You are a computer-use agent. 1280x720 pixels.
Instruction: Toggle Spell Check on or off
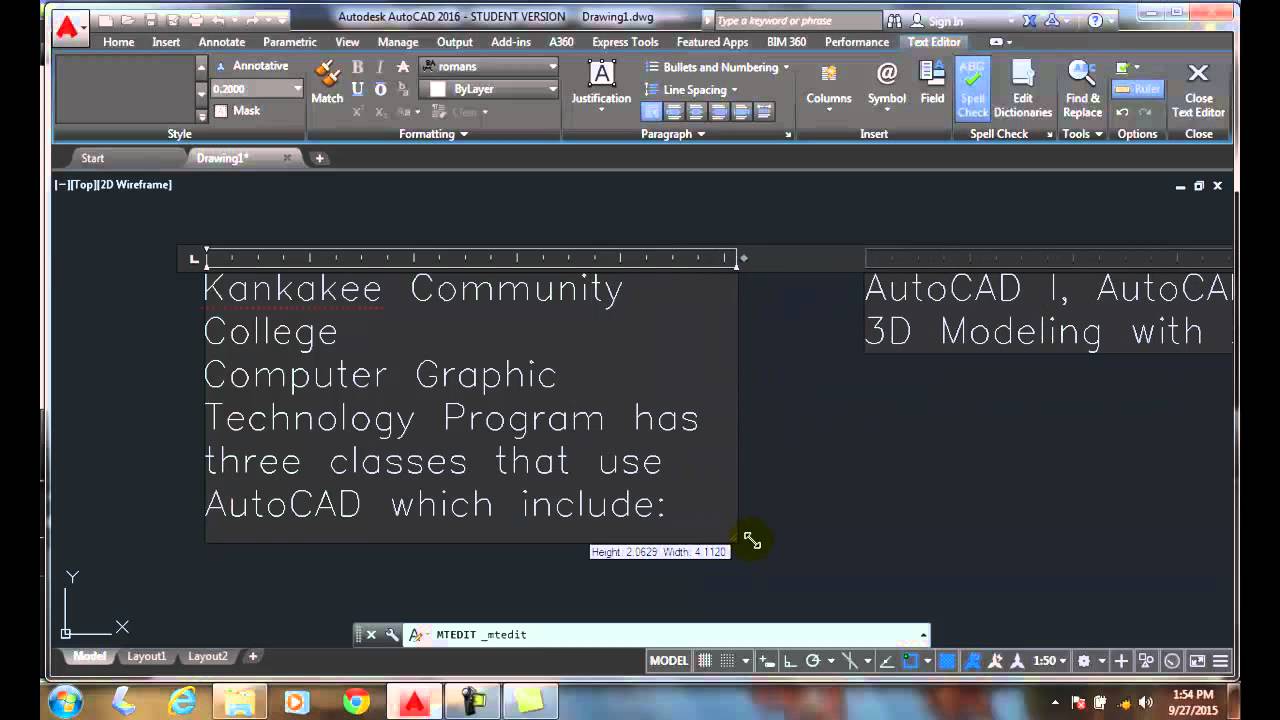pos(972,87)
